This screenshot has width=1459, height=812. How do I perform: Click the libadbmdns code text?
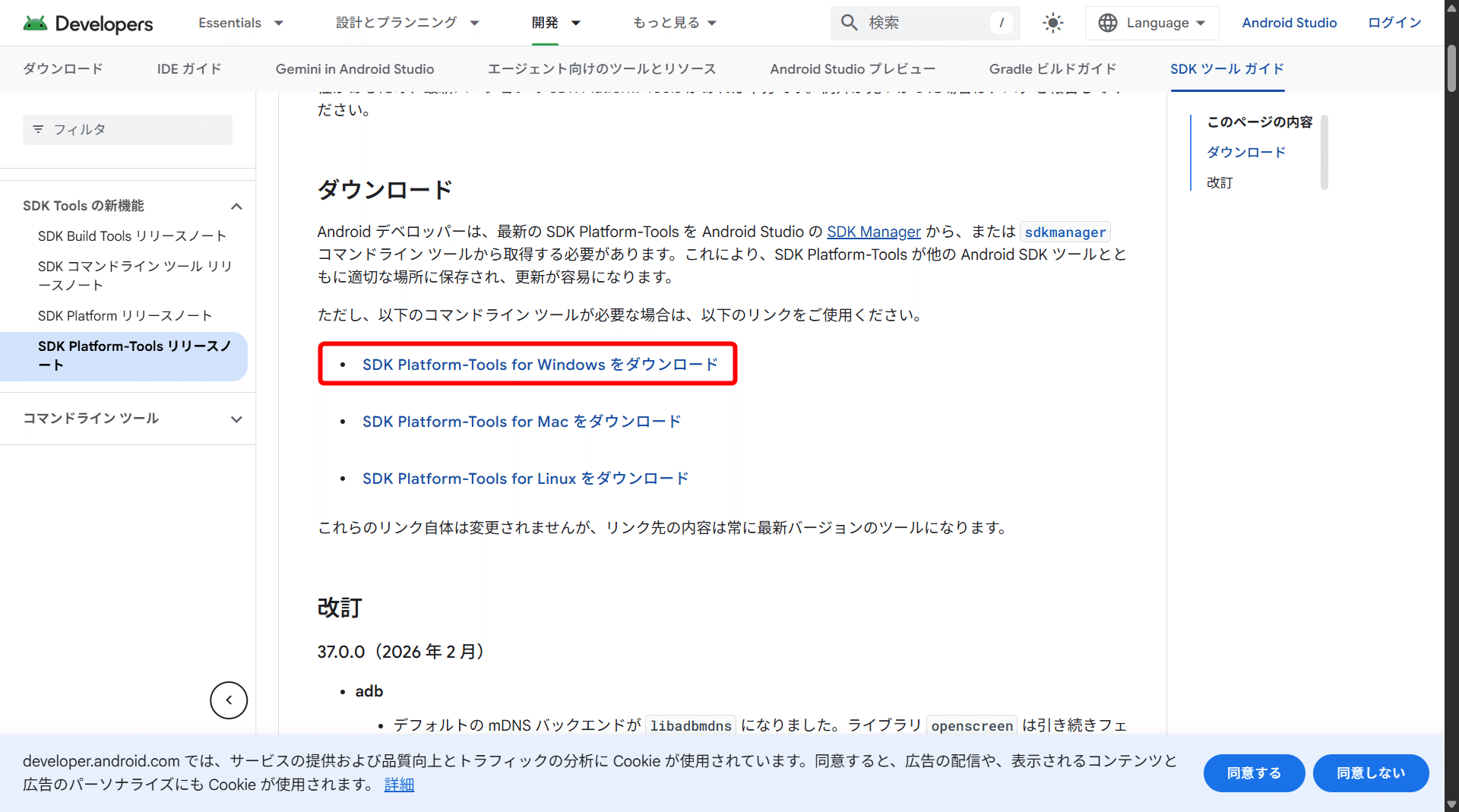691,725
